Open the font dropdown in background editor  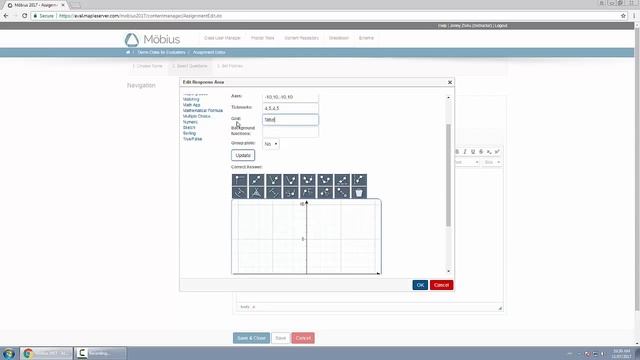tap(467, 162)
